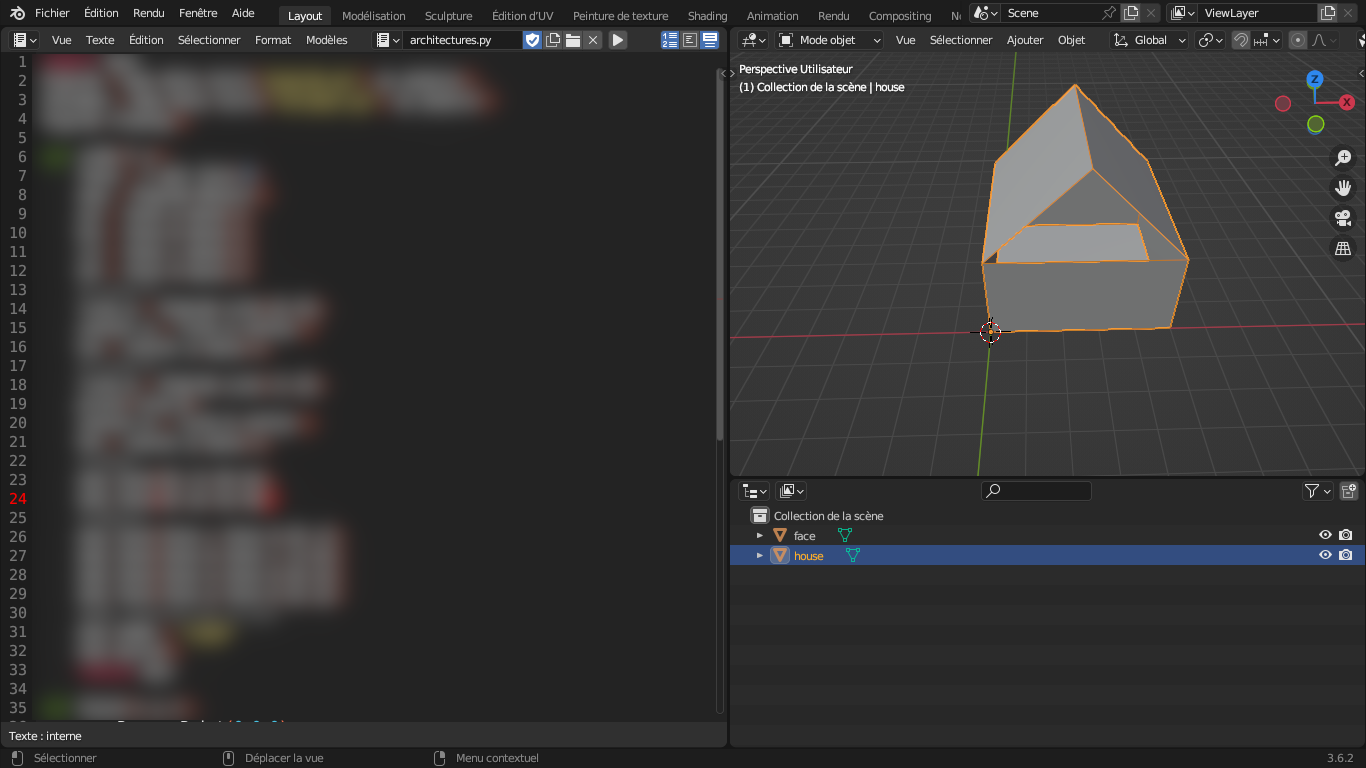Disable house object in renders

click(1346, 555)
